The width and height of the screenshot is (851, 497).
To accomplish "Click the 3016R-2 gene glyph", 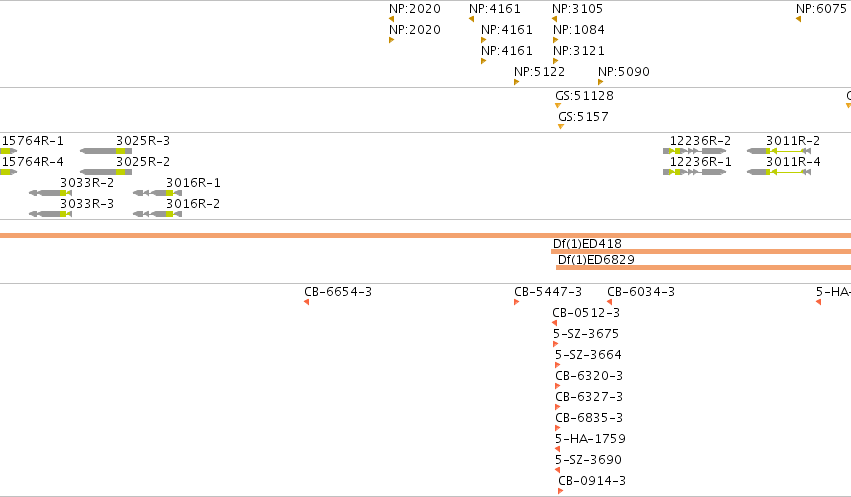I will pos(157,214).
